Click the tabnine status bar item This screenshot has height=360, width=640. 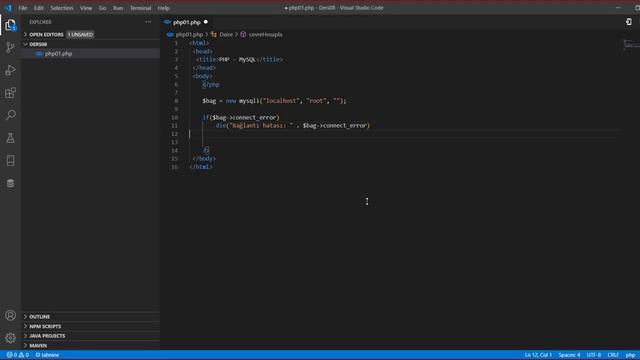point(47,355)
